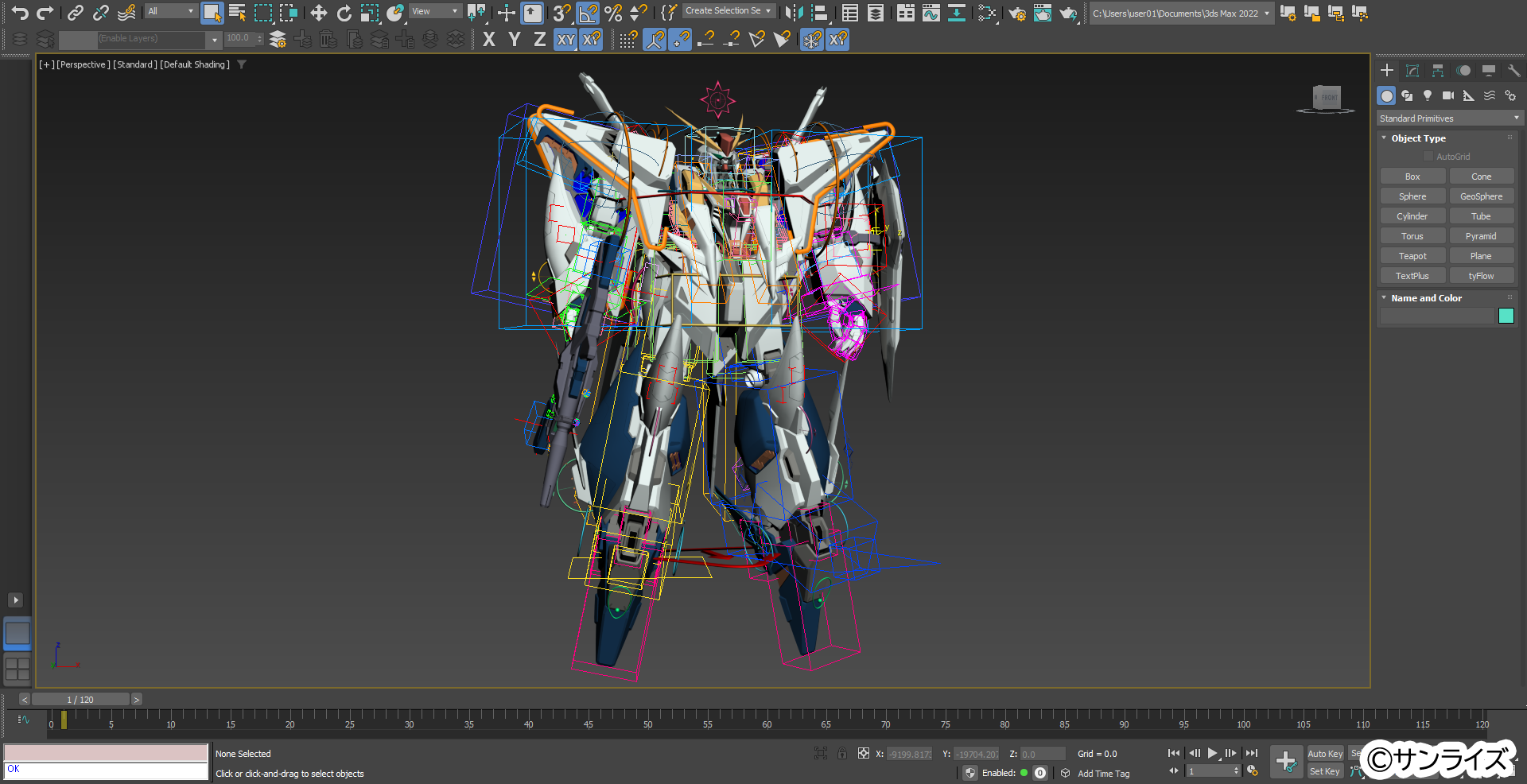Toggle Layer Explorer icon
This screenshot has width=1527, height=784.
[x=876, y=13]
